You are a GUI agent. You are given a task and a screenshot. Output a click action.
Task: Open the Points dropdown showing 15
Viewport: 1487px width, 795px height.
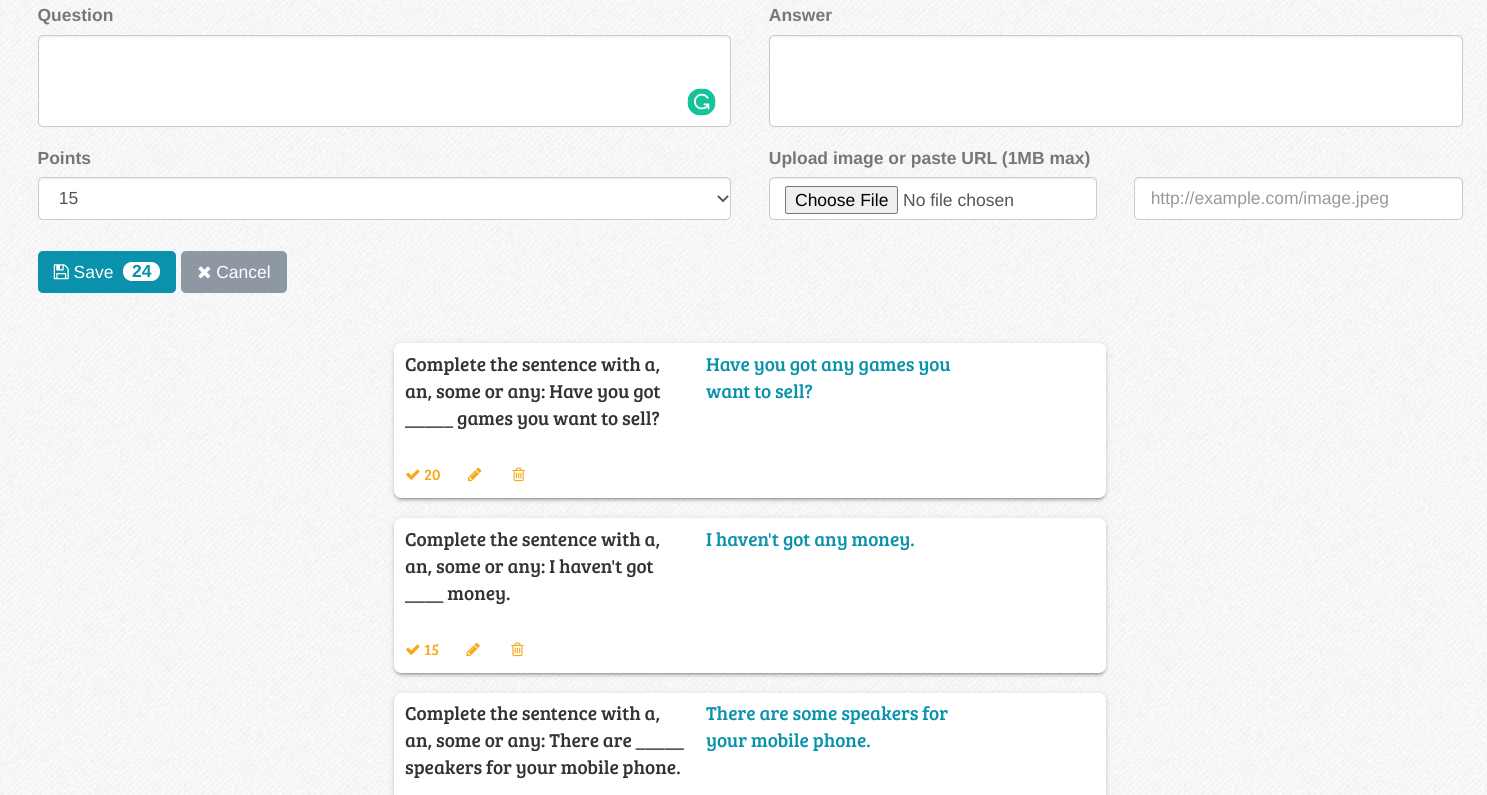(384, 199)
